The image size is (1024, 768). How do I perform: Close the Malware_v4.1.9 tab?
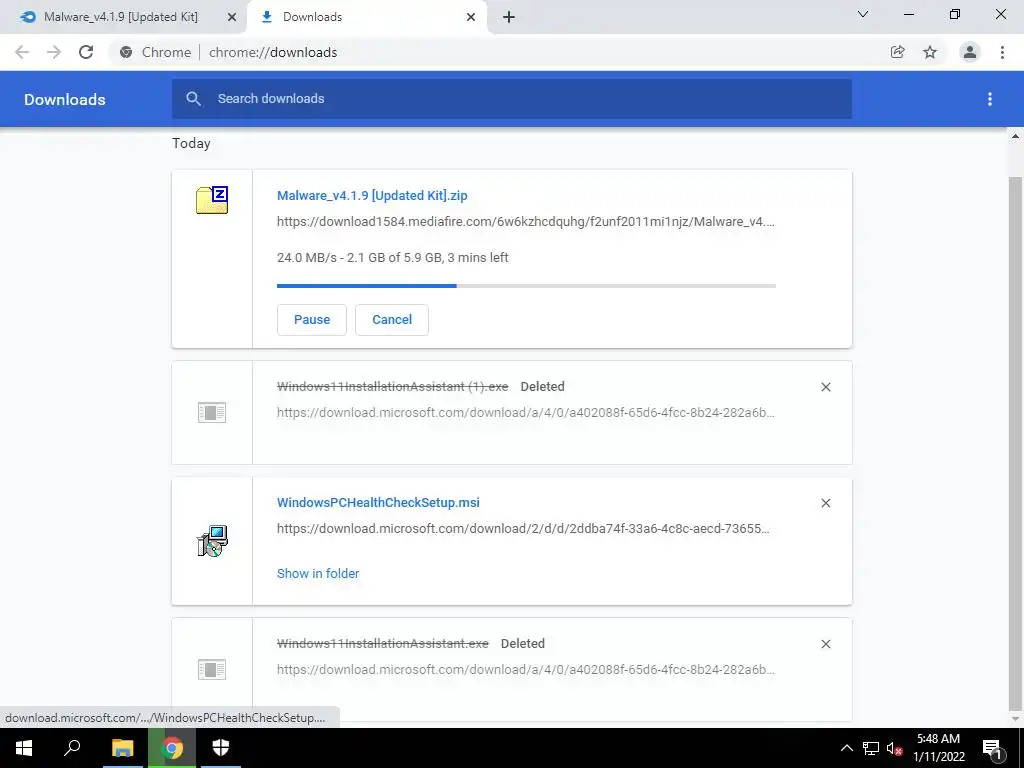231,17
